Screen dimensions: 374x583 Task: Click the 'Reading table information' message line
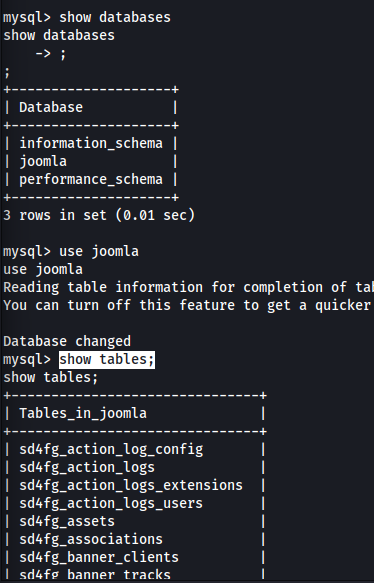188,287
